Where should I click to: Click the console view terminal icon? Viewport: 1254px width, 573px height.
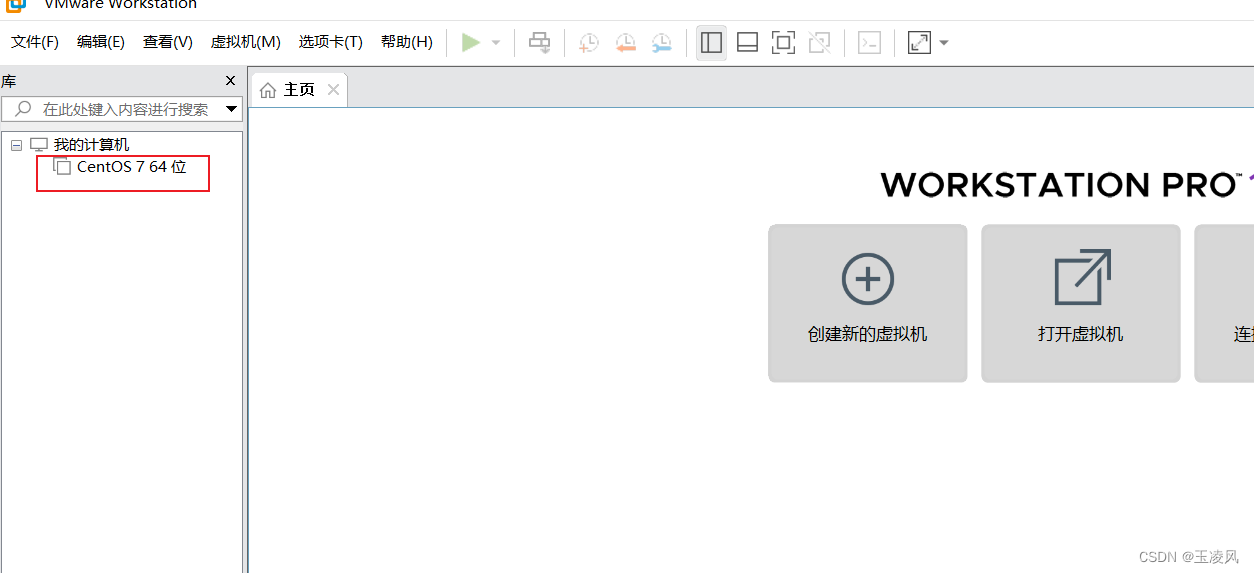click(x=870, y=43)
